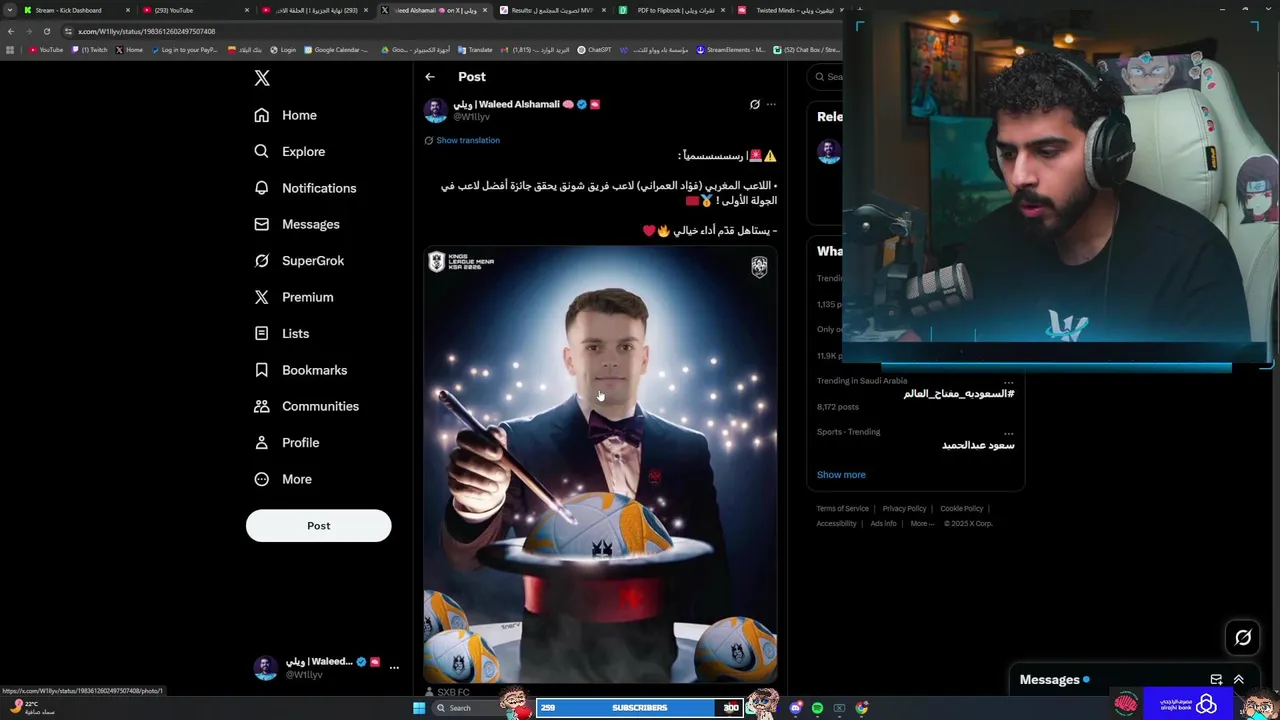Switch to Results تصويت المجتمع tab
Image resolution: width=1280 pixels, height=720 pixels.
click(553, 10)
